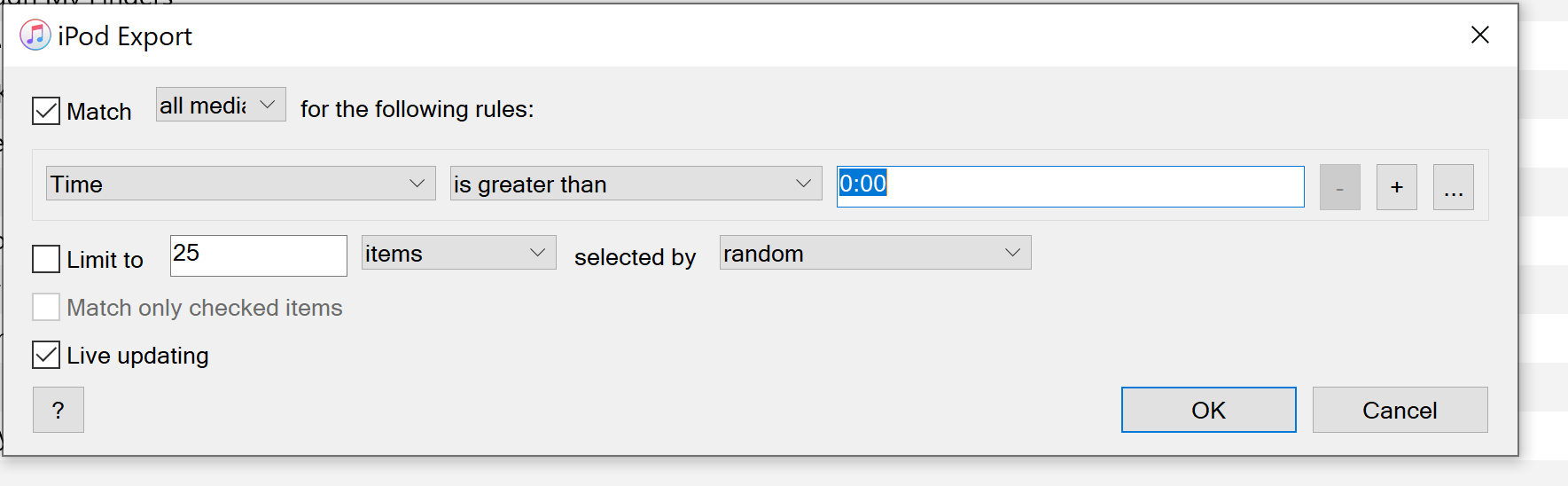Click the limit count field showing 25

pos(258,255)
